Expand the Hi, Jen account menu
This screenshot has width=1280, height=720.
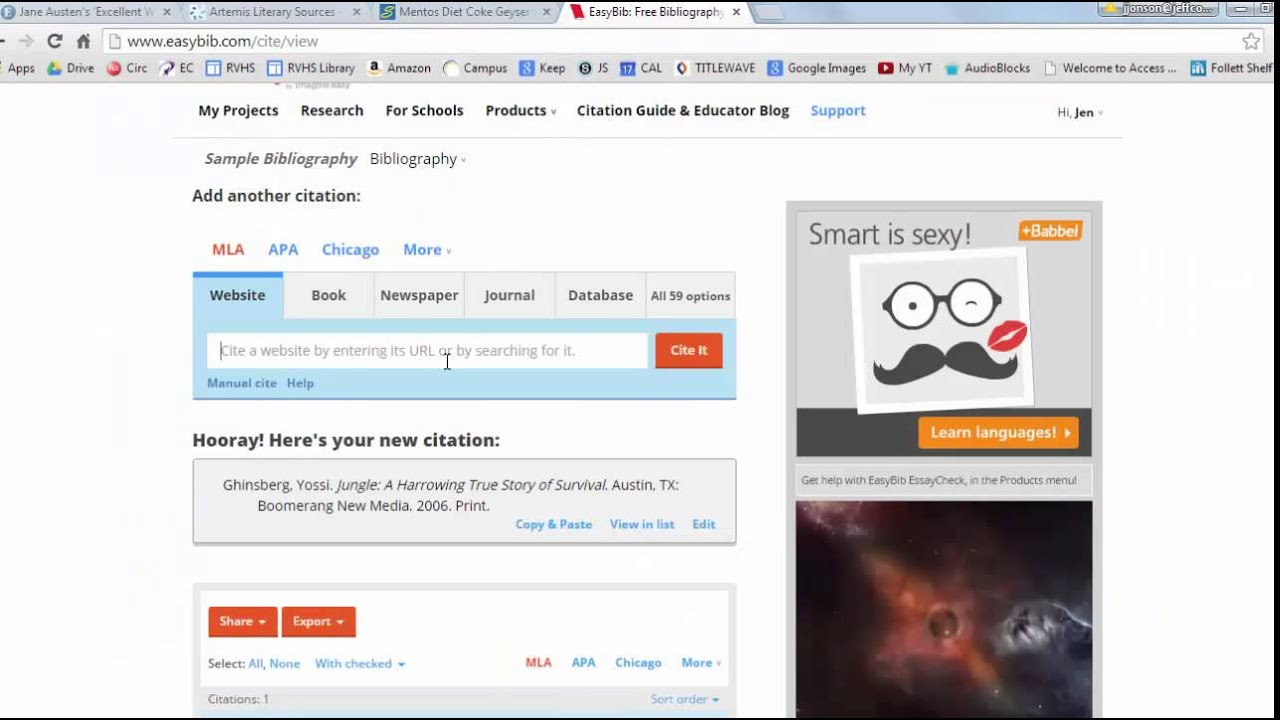[x=1080, y=112]
